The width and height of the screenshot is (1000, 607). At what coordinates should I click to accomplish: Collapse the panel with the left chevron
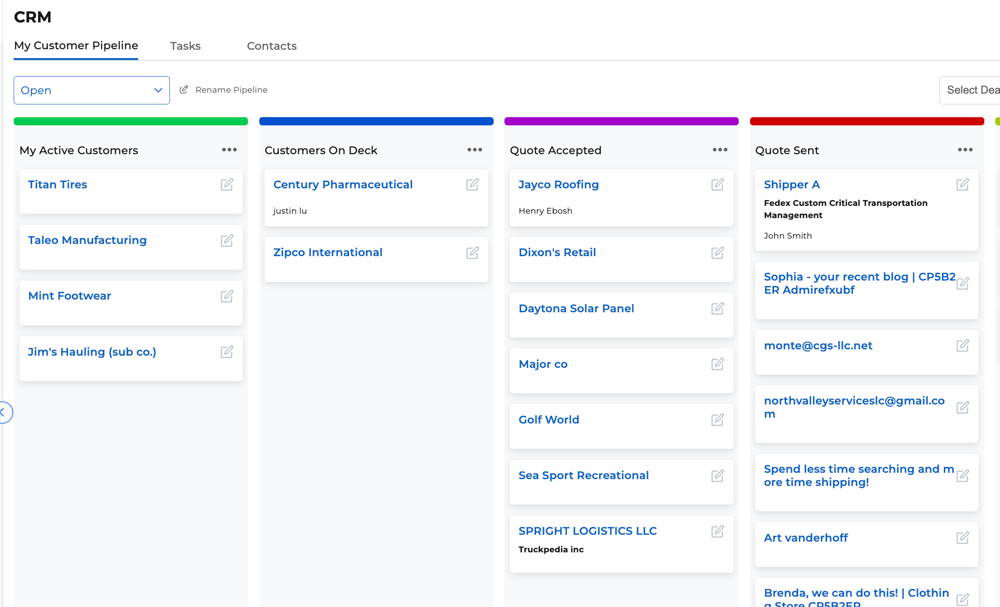tap(4, 412)
